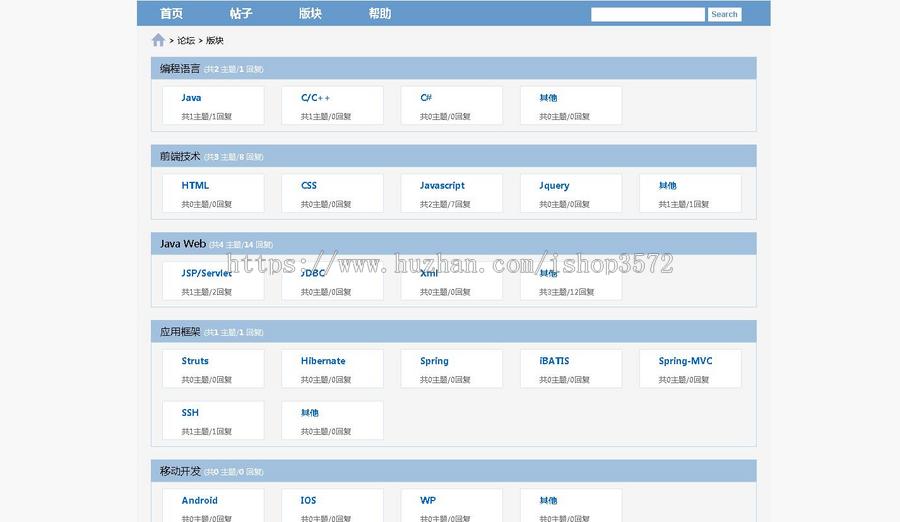This screenshot has width=900, height=522.
Task: Open the Xml board
Action: coord(429,273)
